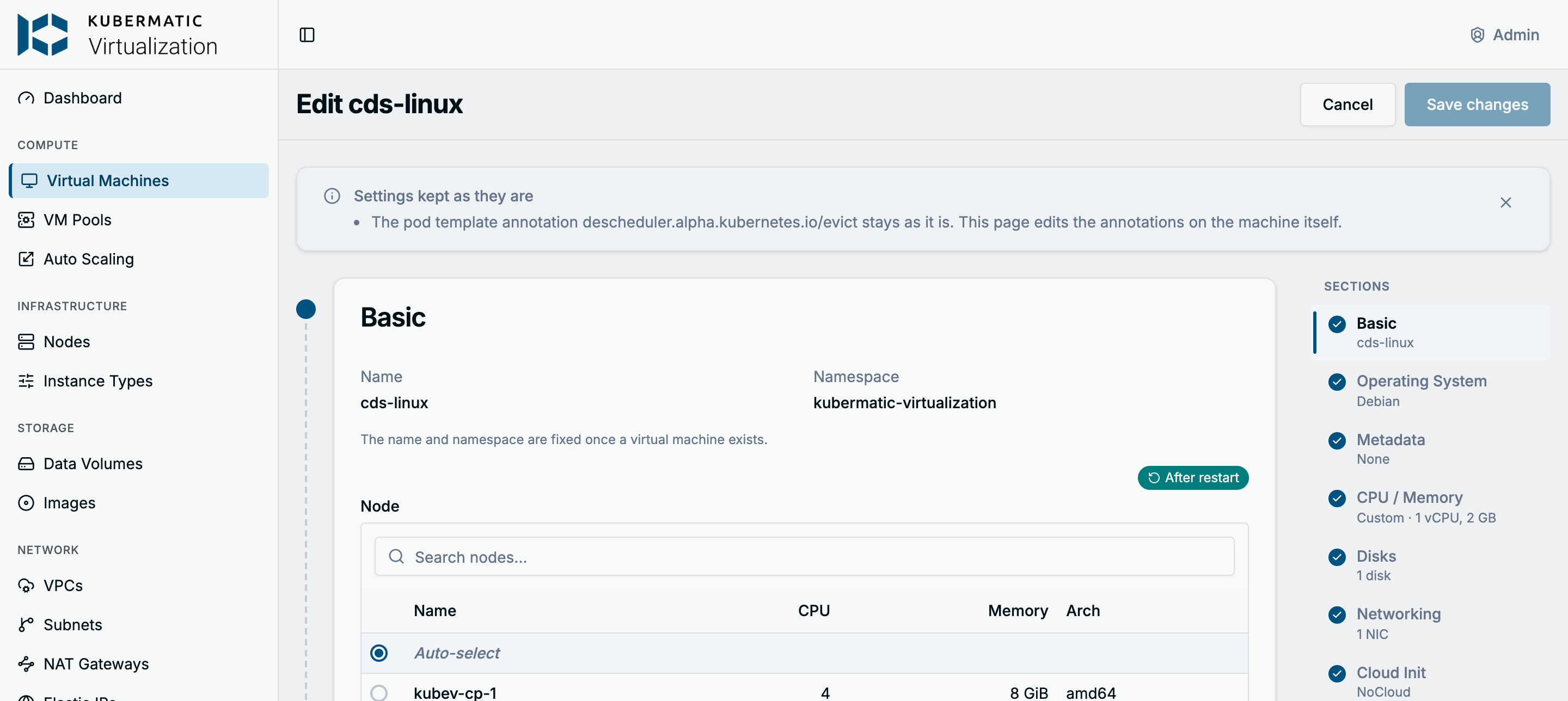Open the Admin user menu

click(1504, 35)
